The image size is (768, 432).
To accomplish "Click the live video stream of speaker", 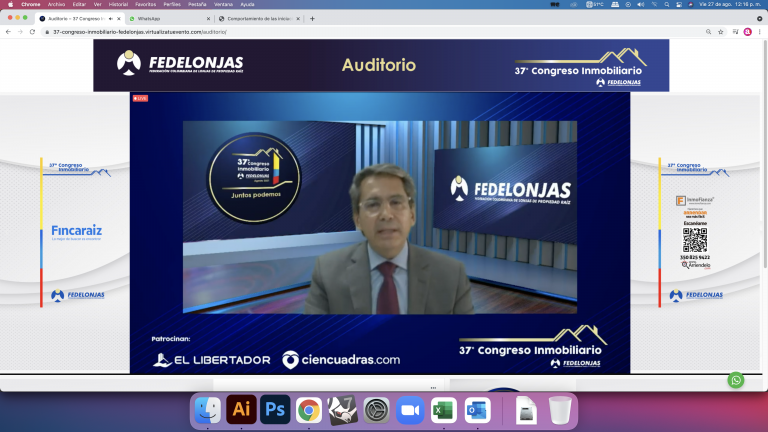I will click(380, 217).
